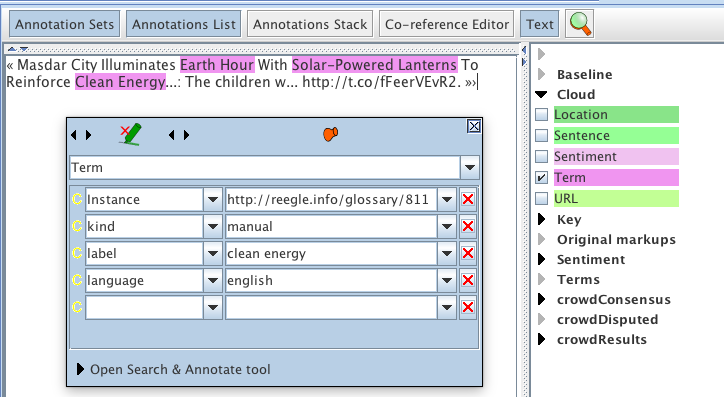Open the english value dropdown
The width and height of the screenshot is (724, 397).
coord(447,280)
